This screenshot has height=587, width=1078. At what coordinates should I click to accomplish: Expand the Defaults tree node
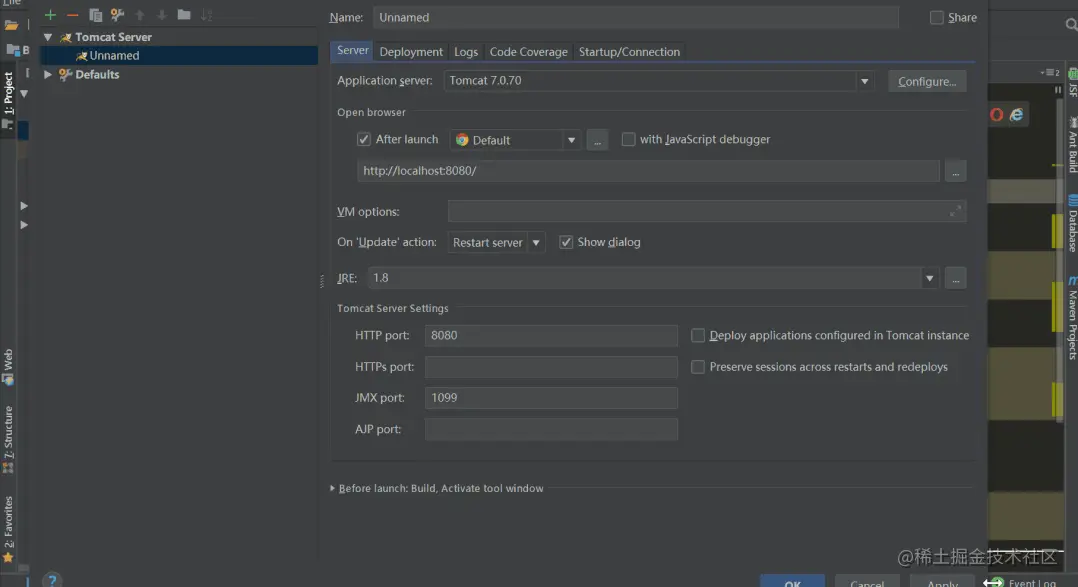[x=48, y=74]
